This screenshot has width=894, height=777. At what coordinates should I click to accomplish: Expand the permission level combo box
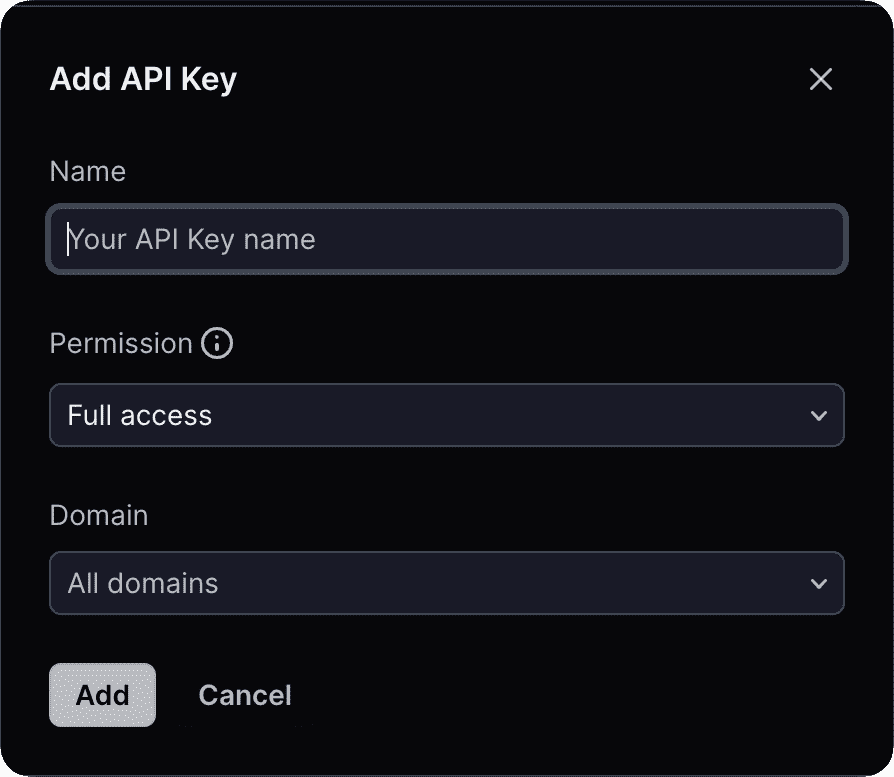coord(446,415)
